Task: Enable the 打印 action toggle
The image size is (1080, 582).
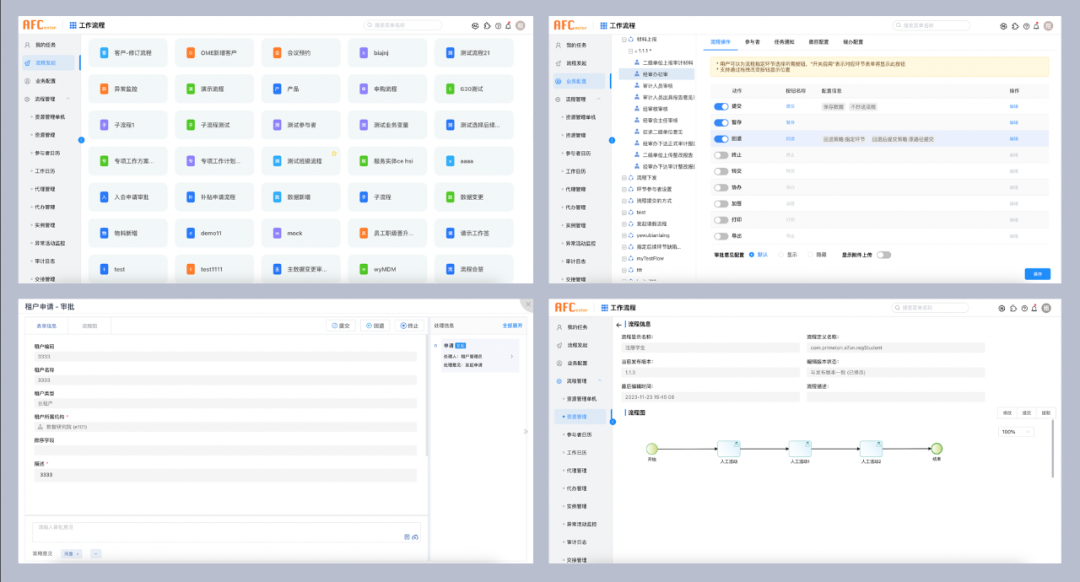Action: [x=721, y=220]
